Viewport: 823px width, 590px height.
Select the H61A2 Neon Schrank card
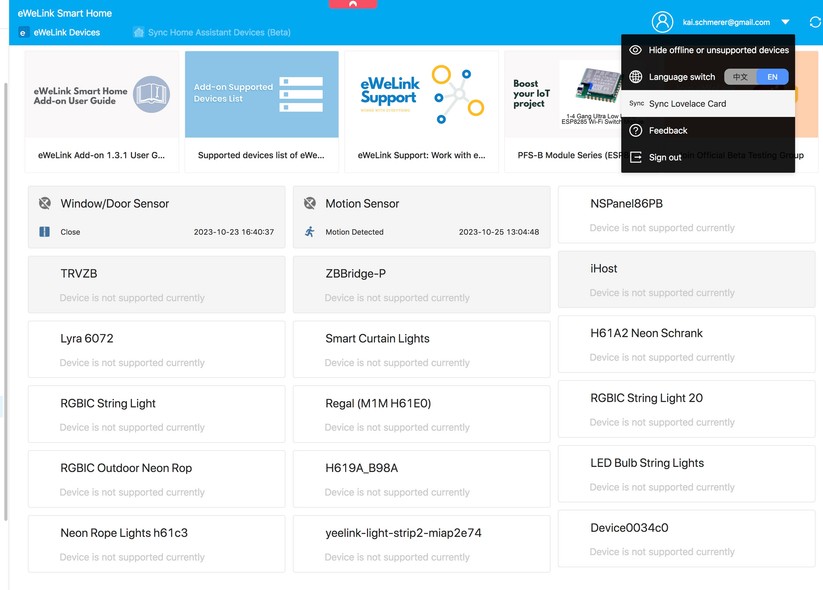coord(687,344)
